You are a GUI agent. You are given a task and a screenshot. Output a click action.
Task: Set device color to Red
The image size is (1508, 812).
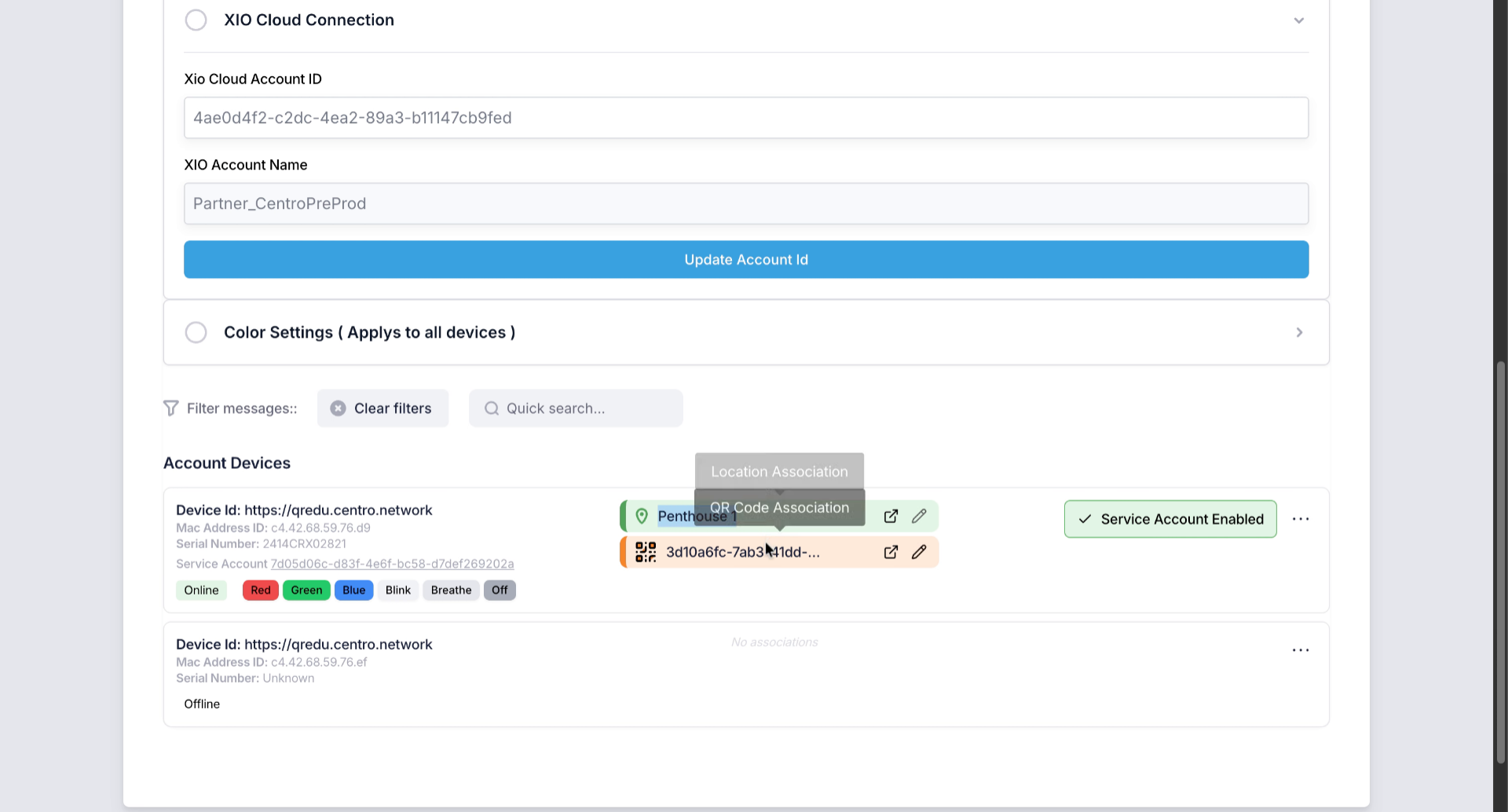tap(261, 591)
